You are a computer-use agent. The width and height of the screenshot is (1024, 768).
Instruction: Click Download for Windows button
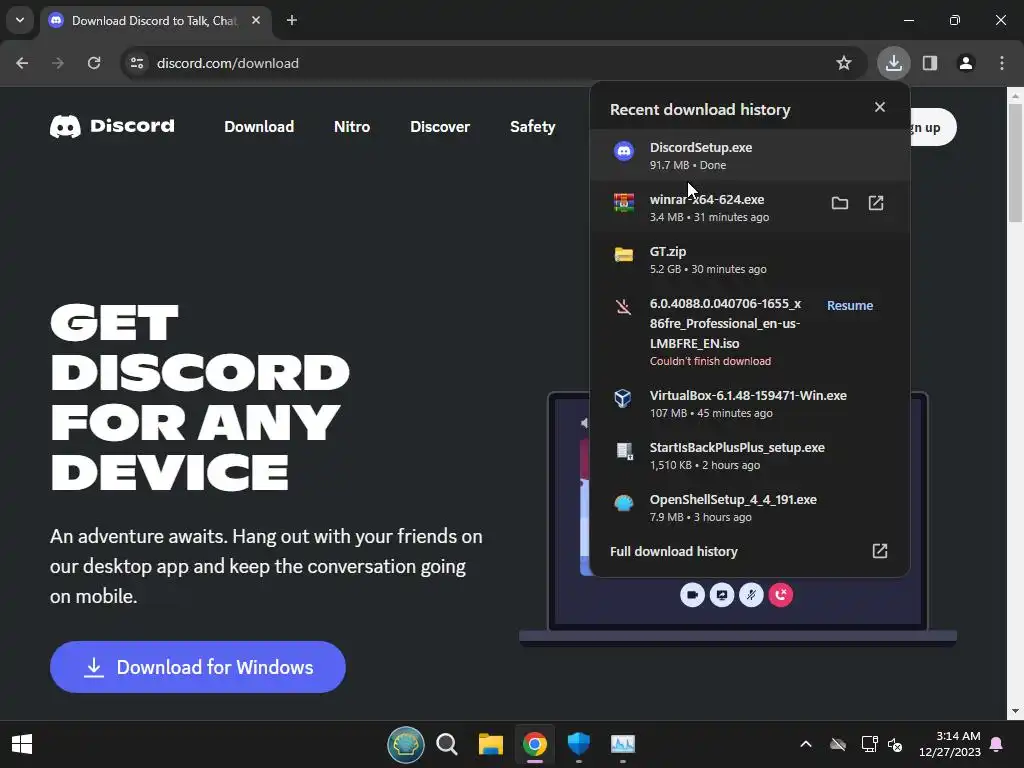coord(198,667)
